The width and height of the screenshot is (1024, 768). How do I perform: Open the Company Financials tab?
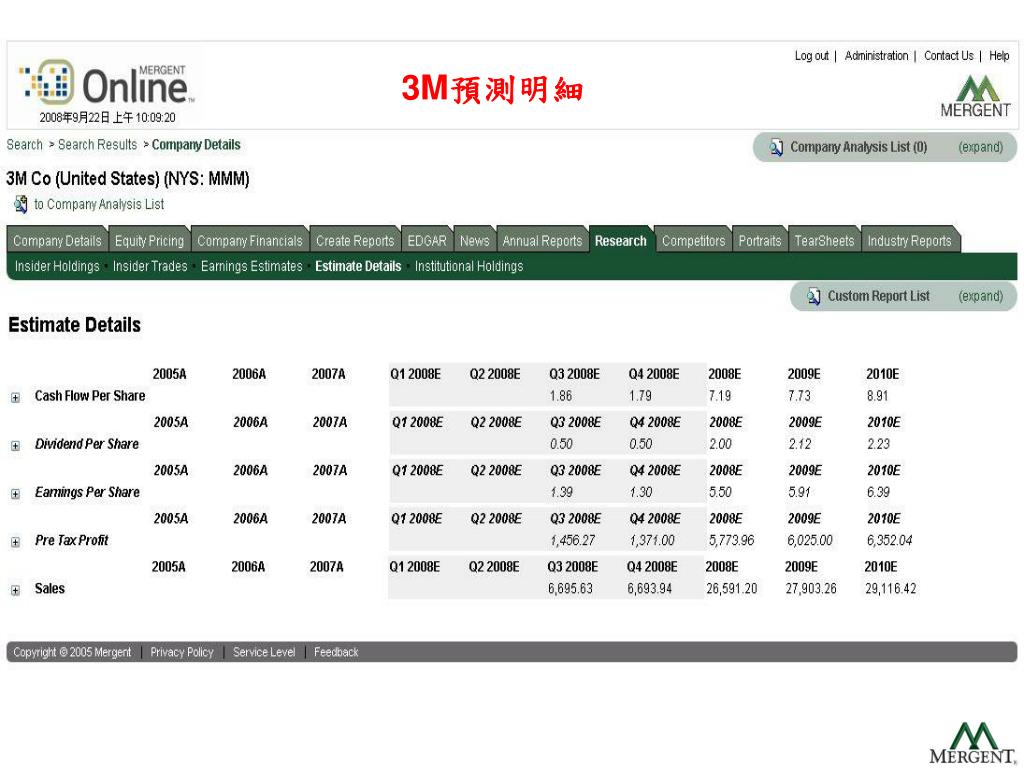250,241
